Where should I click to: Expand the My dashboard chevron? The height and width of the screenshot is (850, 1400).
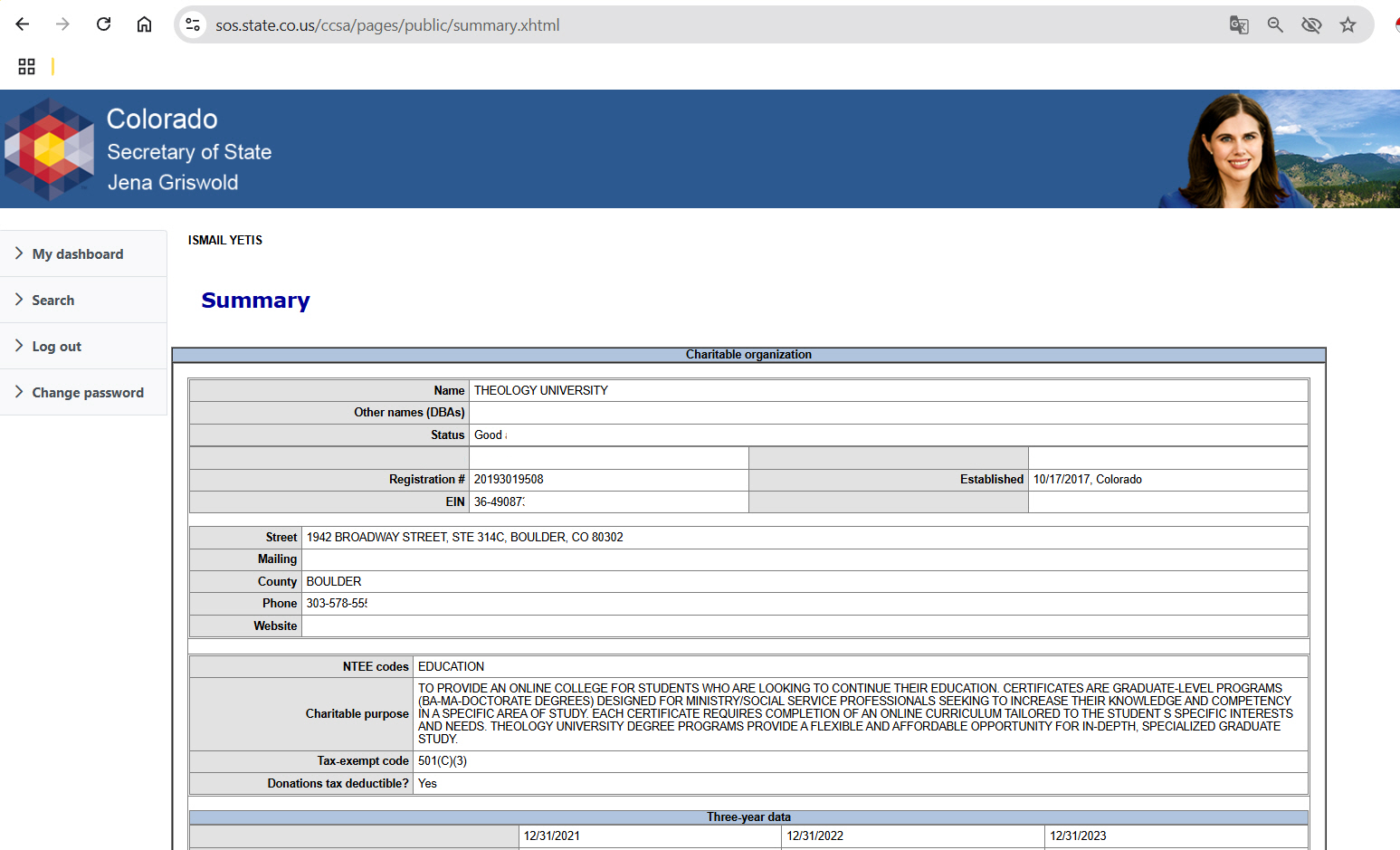[19, 253]
